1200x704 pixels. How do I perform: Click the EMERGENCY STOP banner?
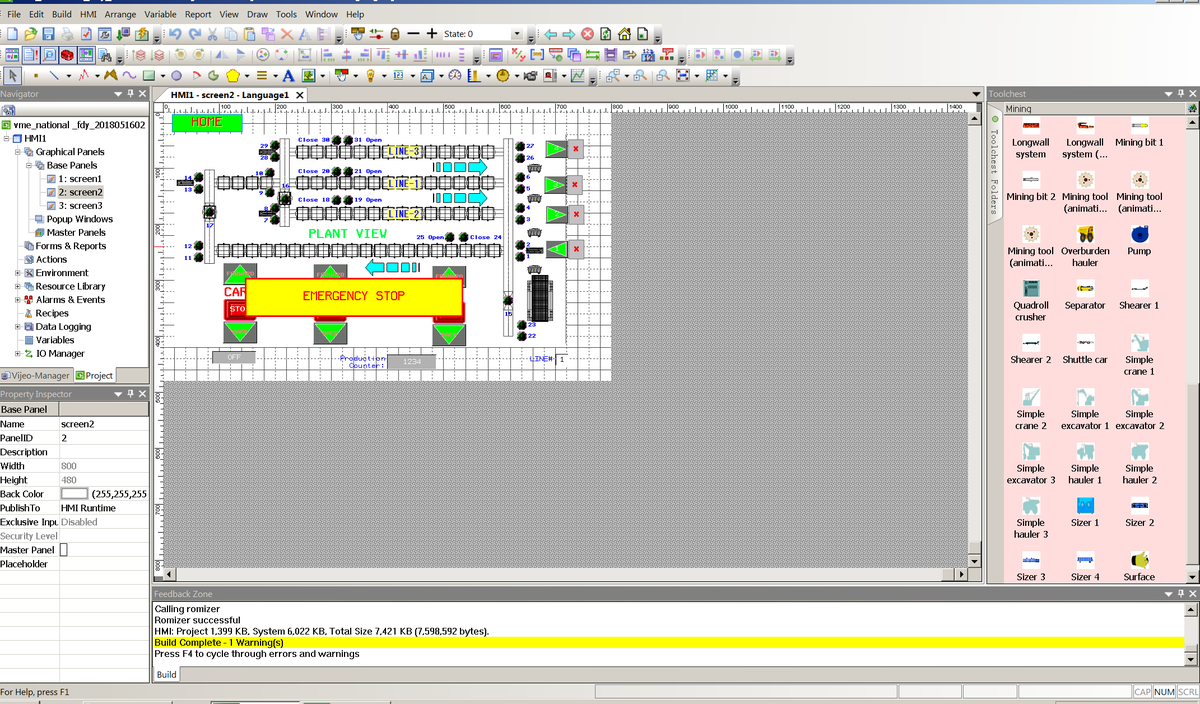(354, 297)
